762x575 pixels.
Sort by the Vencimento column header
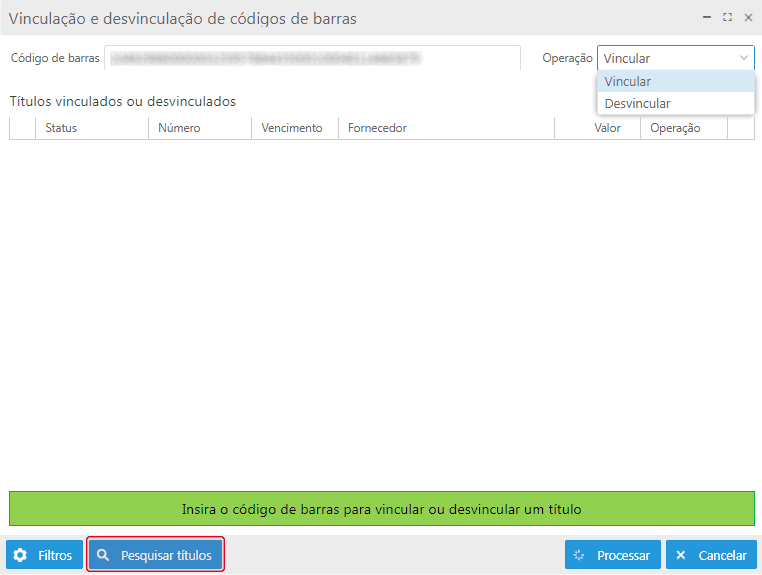point(292,128)
